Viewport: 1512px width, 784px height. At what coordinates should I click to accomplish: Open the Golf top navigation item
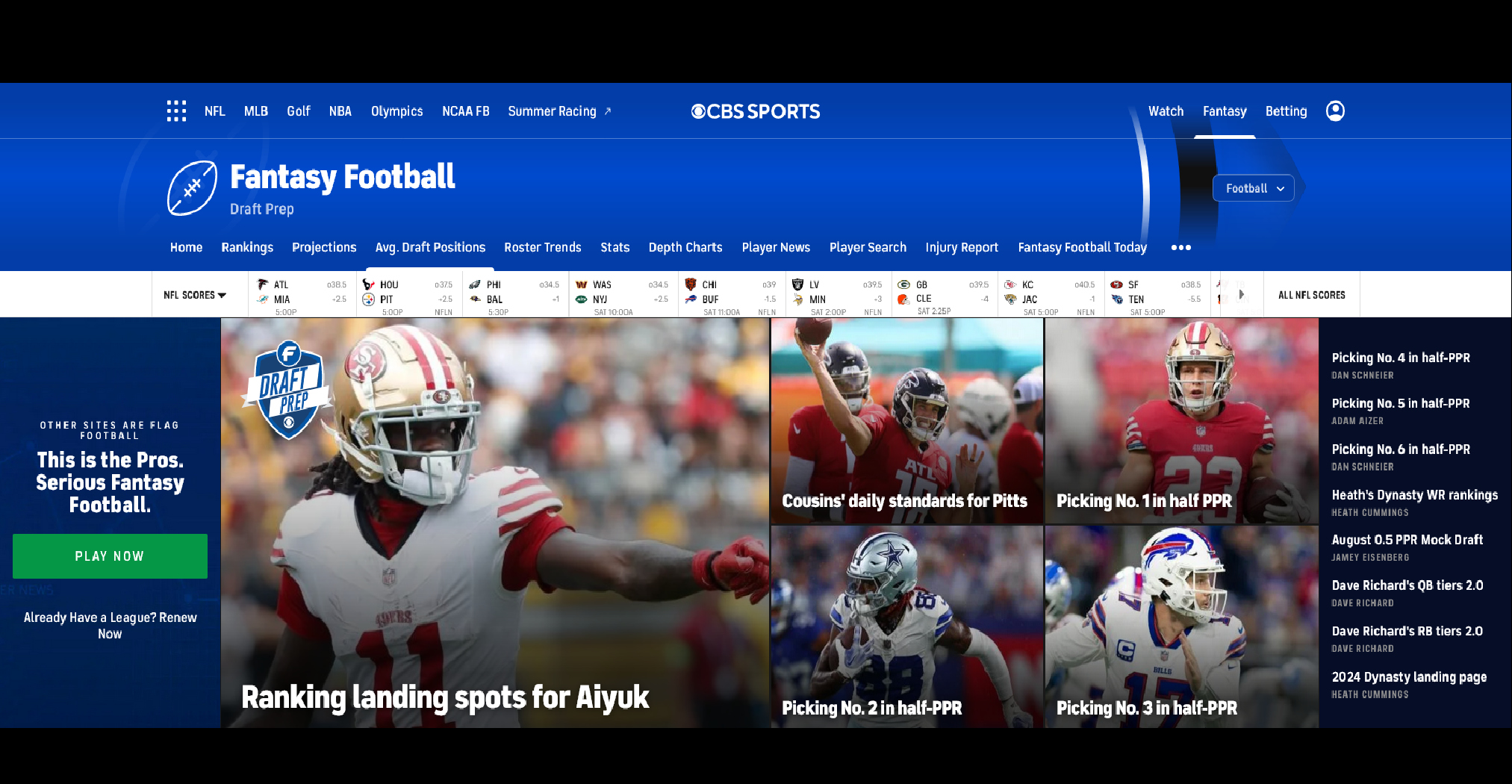299,111
